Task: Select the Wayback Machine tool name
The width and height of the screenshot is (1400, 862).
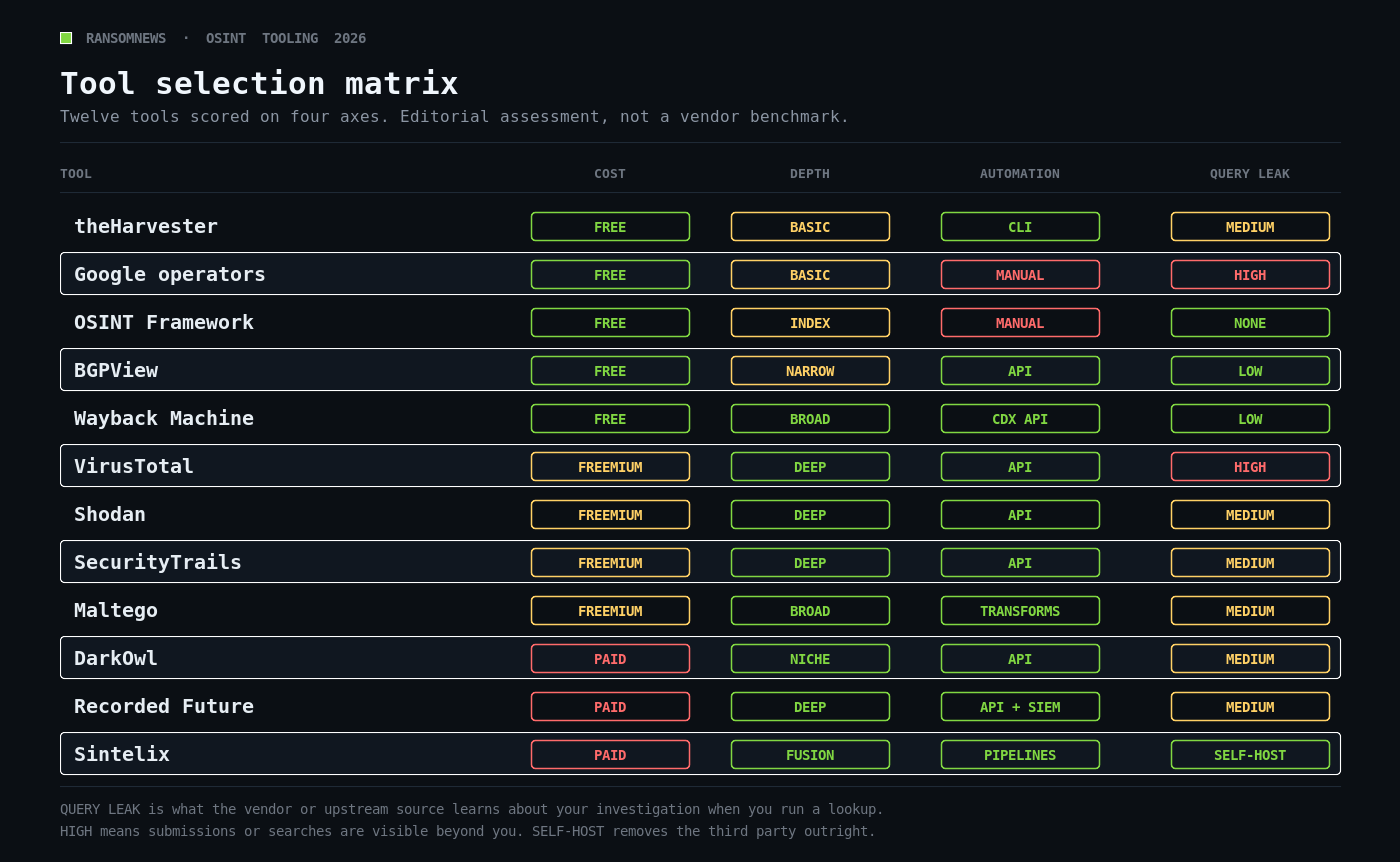Action: (164, 418)
